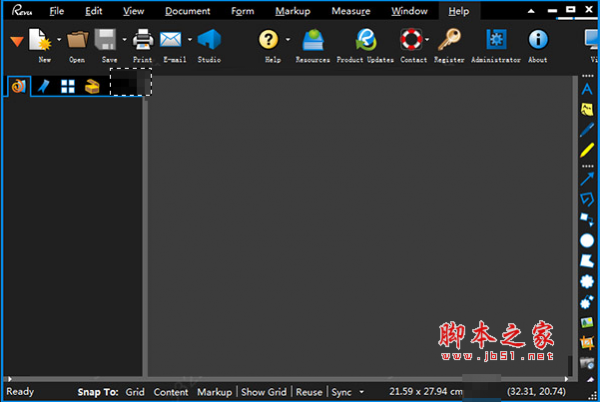The image size is (600, 402).
Task: Click the Print icon
Action: [143, 41]
